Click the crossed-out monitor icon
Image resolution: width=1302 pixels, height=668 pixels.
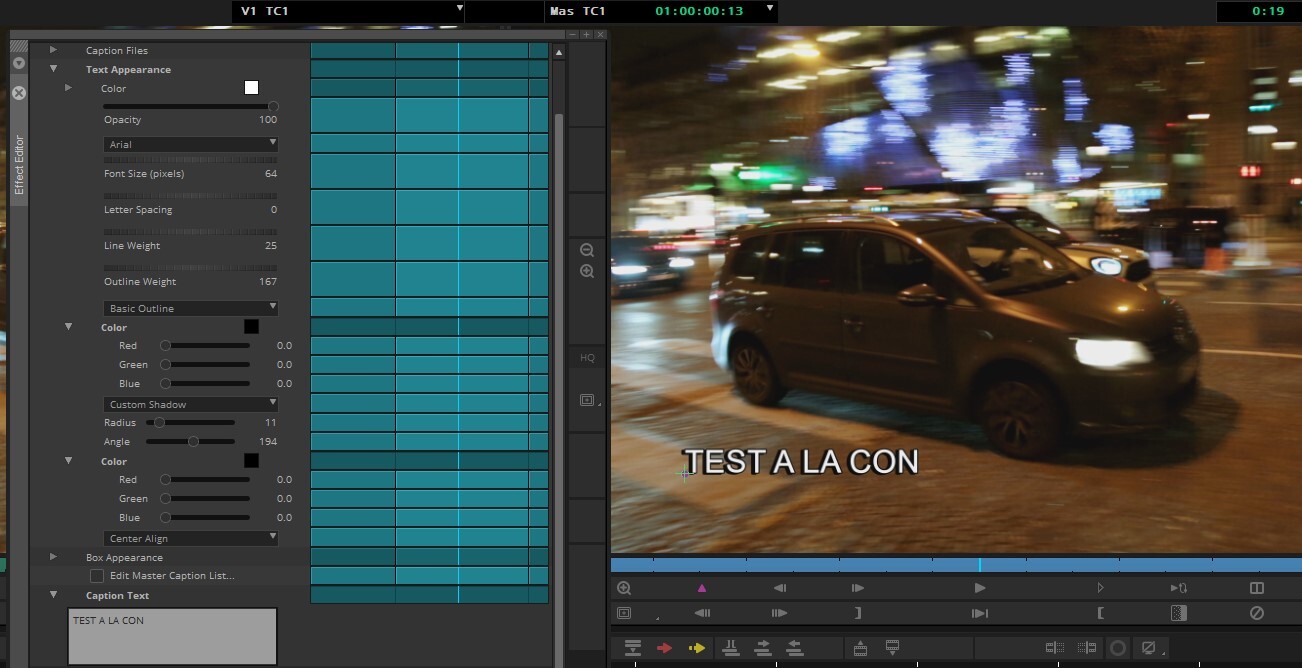pos(1150,648)
